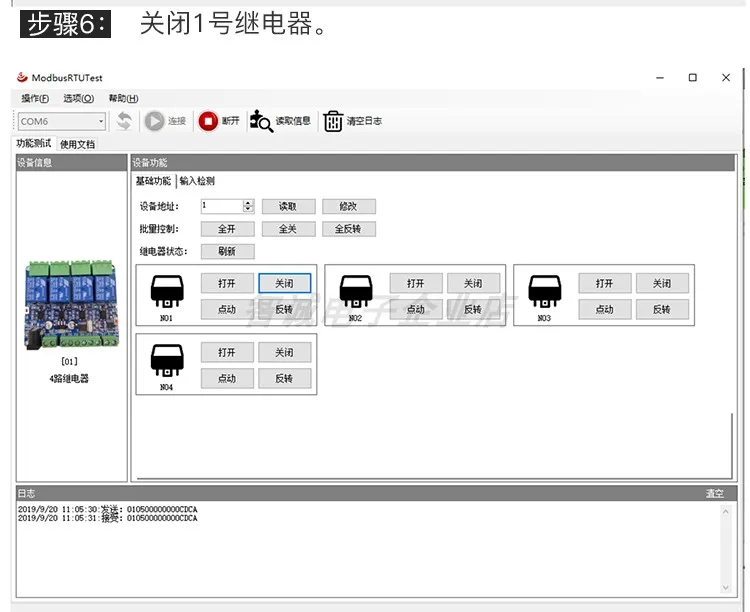Click 点动 for relay NO2

coord(416,309)
